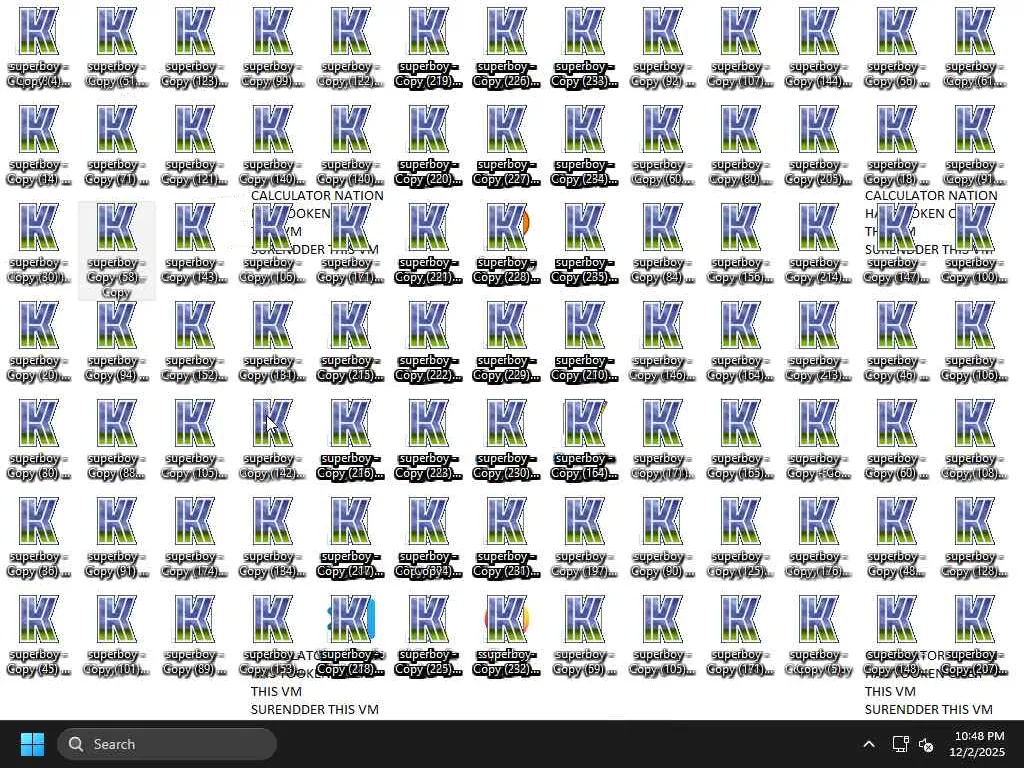Click superboy - Copy (225) file icon
The width and height of the screenshot is (1024, 768).
click(428, 635)
